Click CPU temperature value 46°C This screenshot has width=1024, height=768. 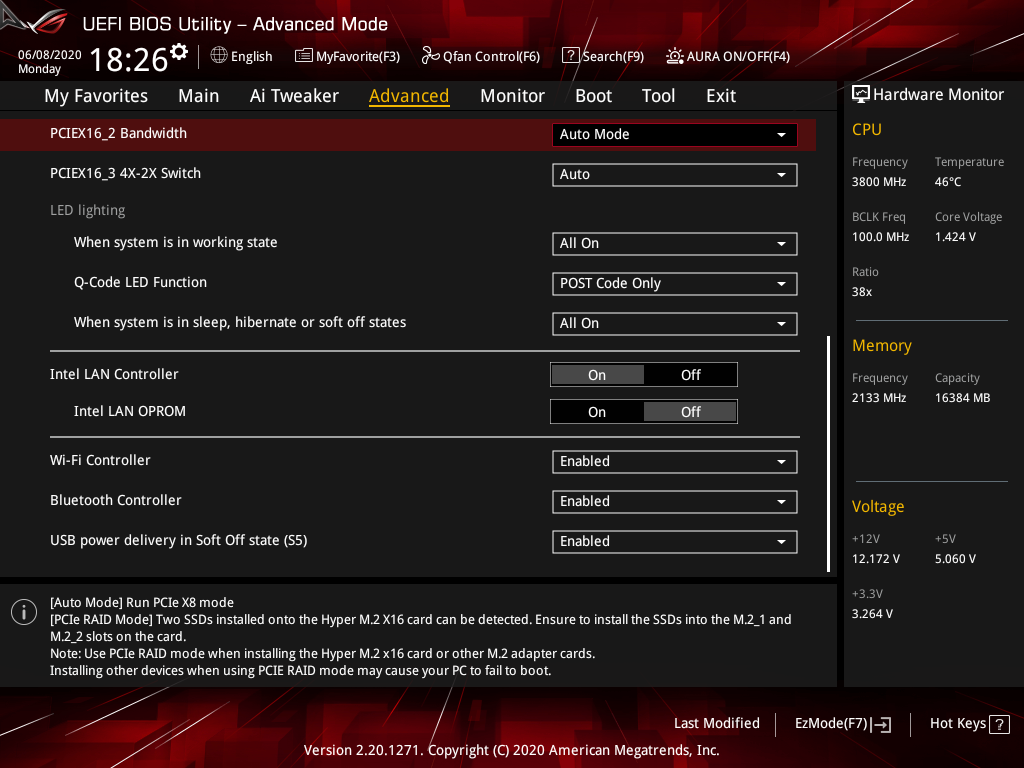coord(948,182)
